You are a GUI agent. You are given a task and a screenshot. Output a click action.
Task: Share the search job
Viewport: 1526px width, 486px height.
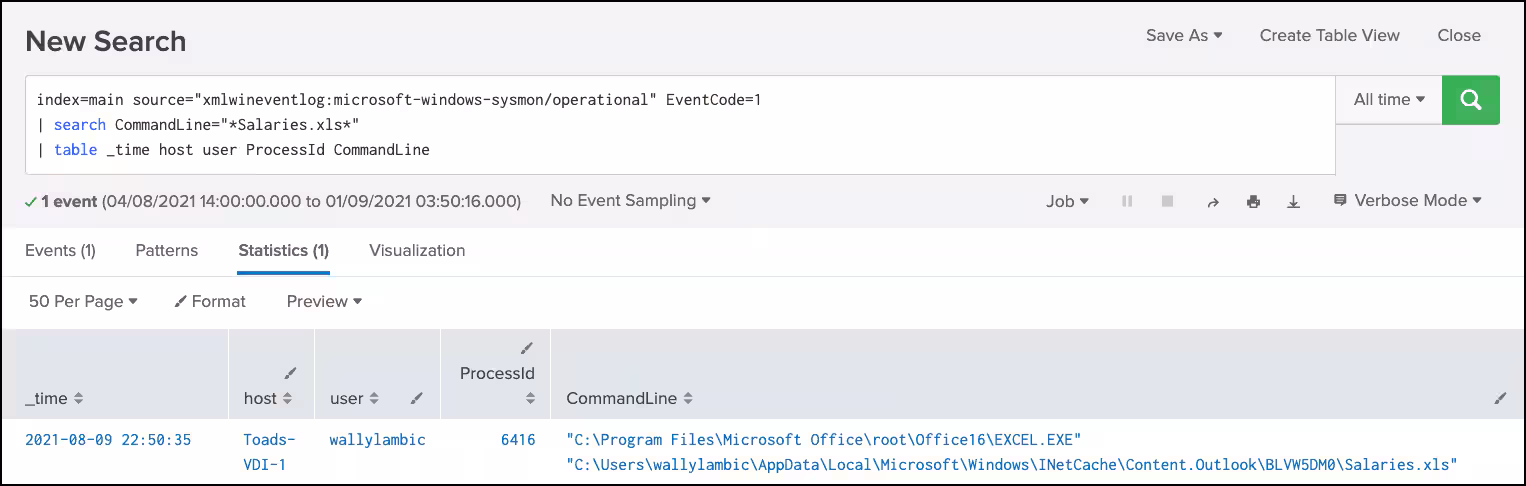coord(1213,201)
